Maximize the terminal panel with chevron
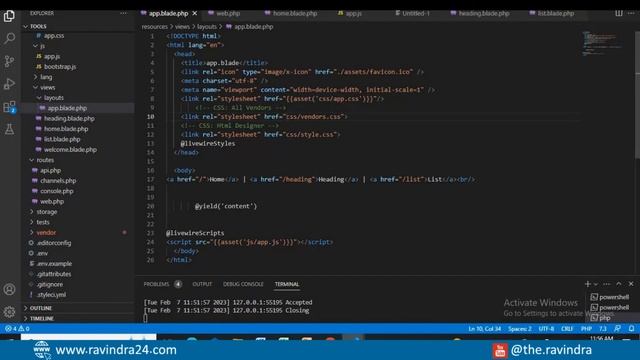640x360 pixels. point(619,284)
